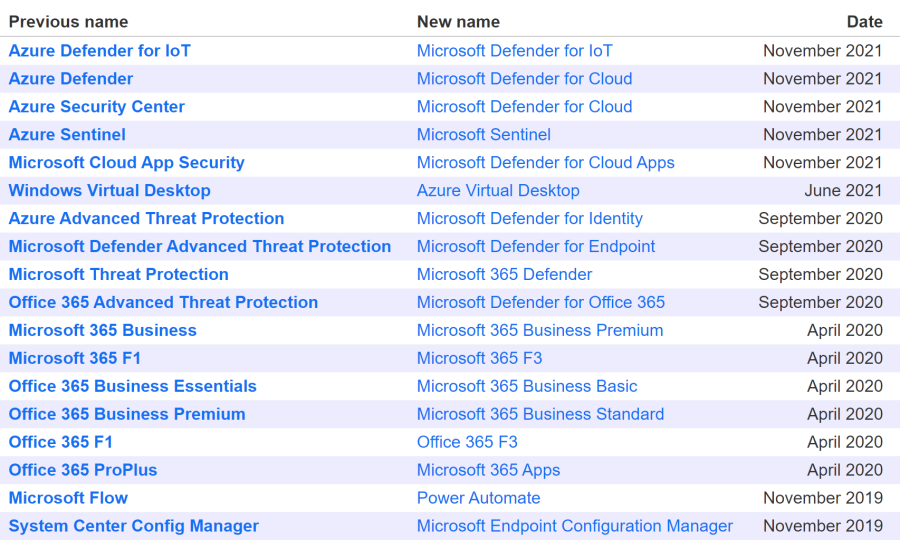Select April 2020 in Microsoft 365 F1 row

click(845, 359)
